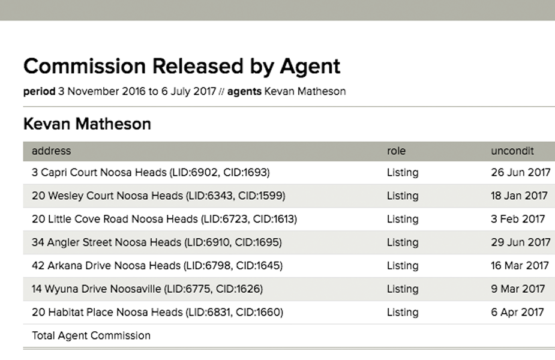Image resolution: width=555 pixels, height=360 pixels.
Task: Click the uncondit column header
Action: pyautogui.click(x=512, y=151)
